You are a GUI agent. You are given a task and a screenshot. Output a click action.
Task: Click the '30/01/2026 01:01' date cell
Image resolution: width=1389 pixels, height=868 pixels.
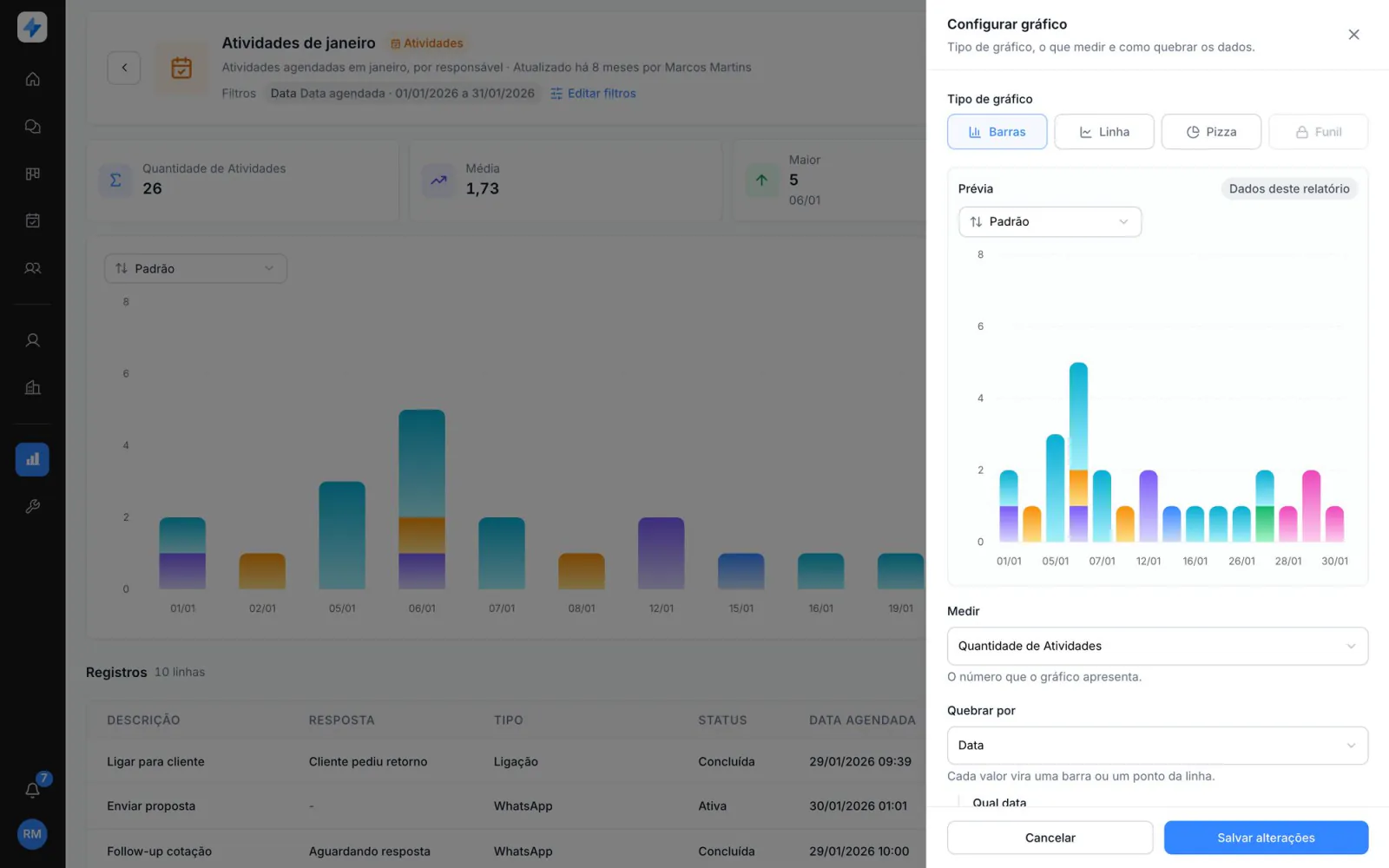[x=858, y=806]
